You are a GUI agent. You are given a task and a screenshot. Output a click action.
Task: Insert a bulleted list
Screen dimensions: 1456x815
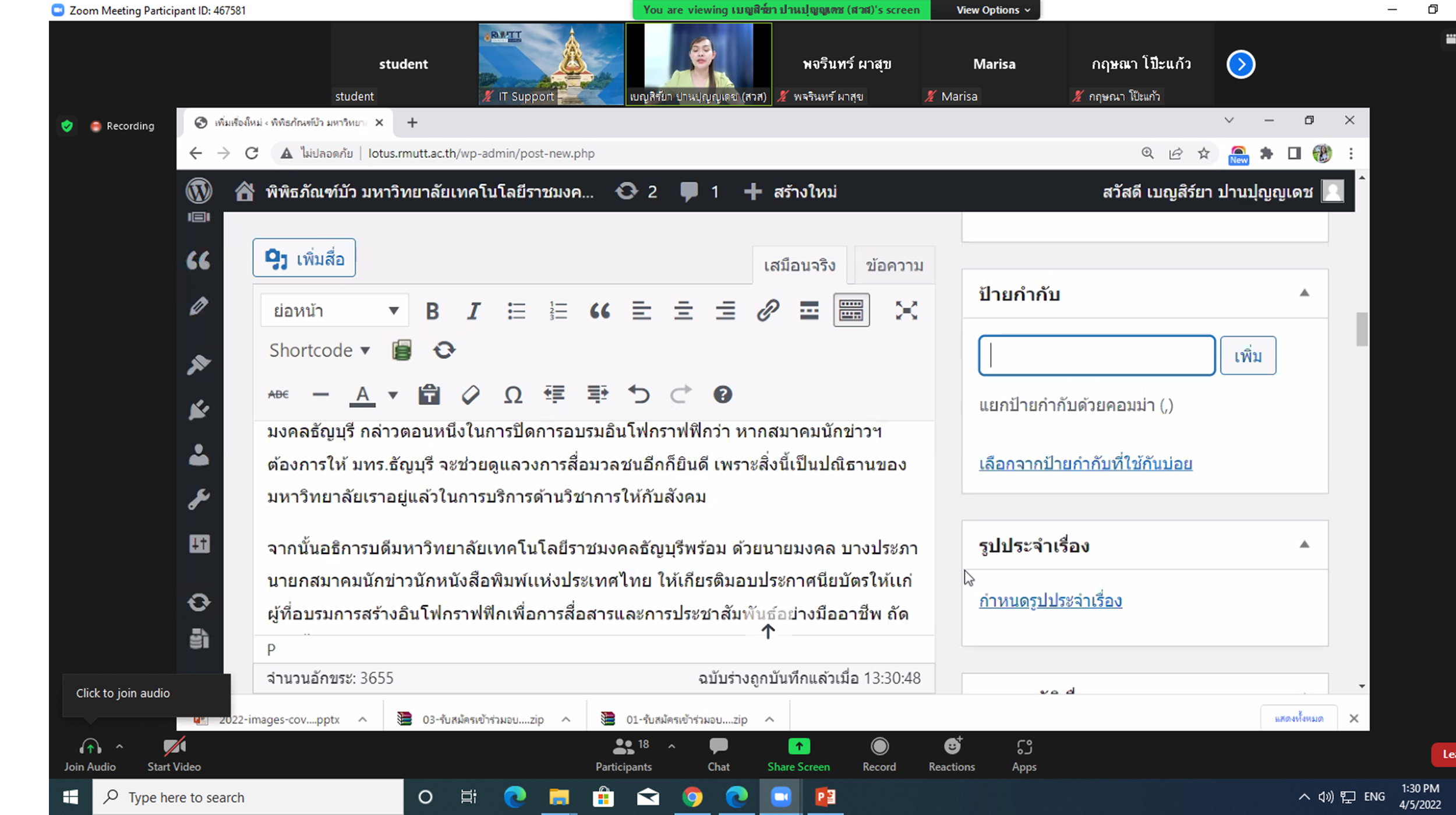click(x=516, y=311)
